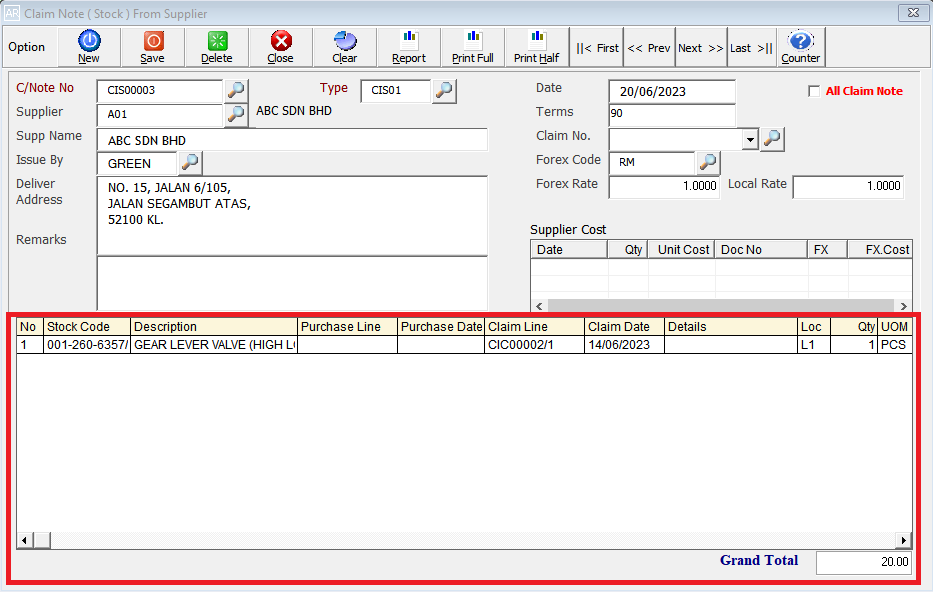Click the Claim Date column header
Screen dimensions: 933x592
click(x=624, y=327)
